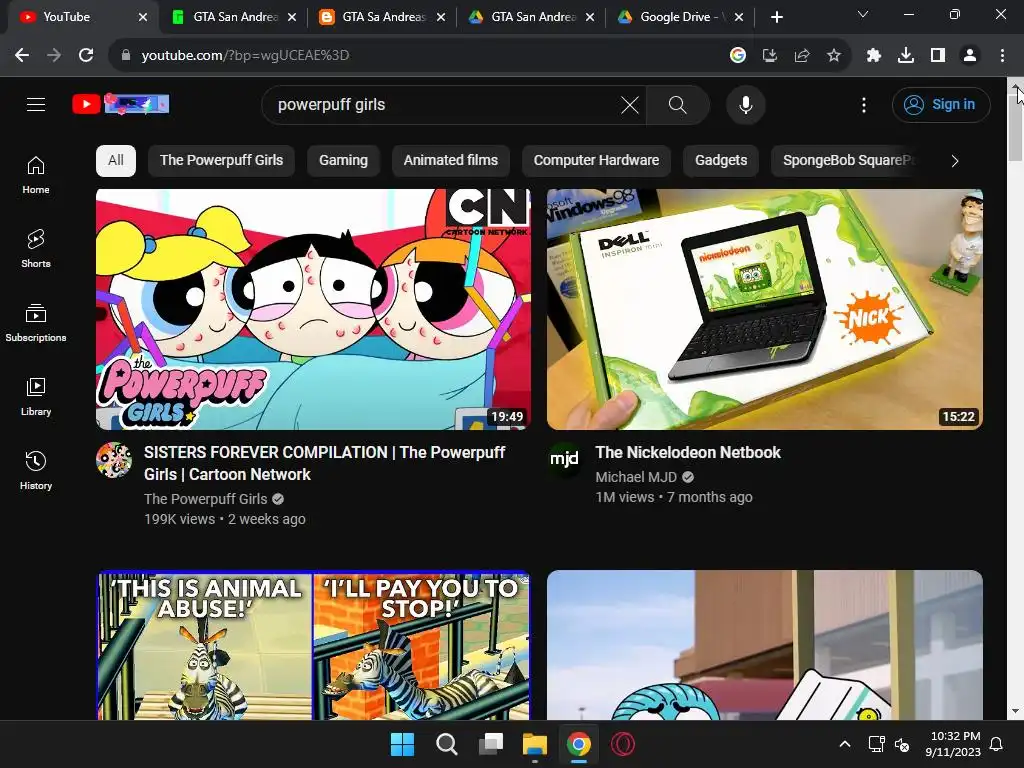Reload the page
Image resolution: width=1024 pixels, height=768 pixels.
86,56
